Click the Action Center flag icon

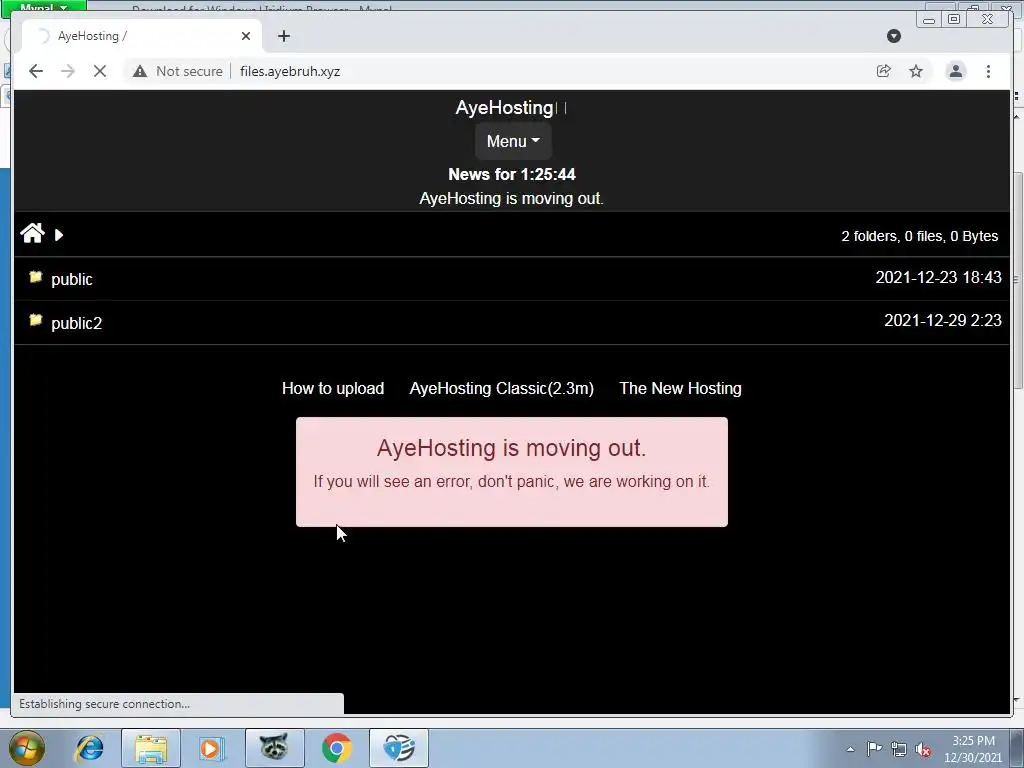[x=874, y=749]
